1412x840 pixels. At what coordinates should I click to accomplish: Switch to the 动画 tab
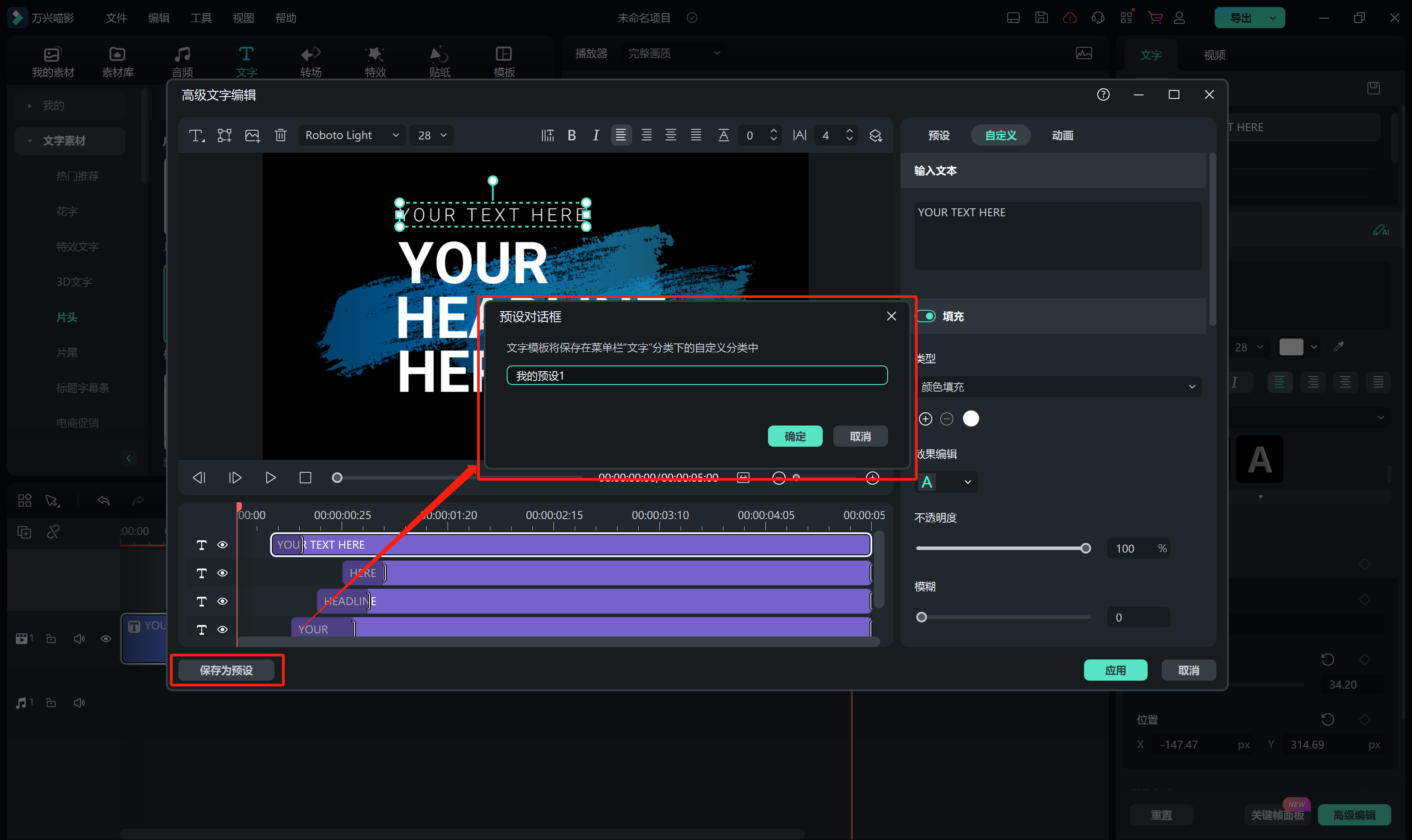point(1062,135)
